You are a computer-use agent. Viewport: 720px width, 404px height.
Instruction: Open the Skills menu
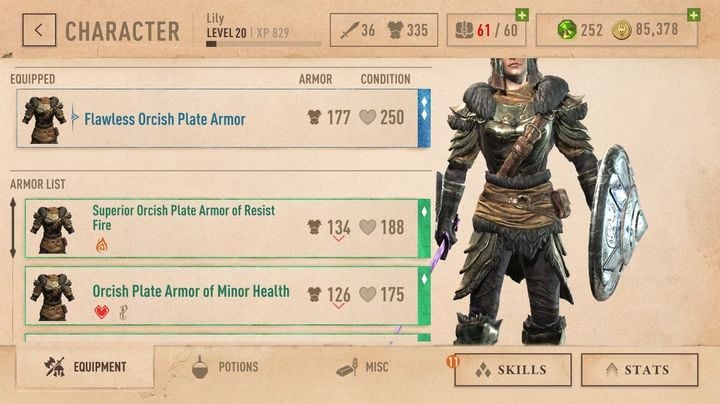513,370
